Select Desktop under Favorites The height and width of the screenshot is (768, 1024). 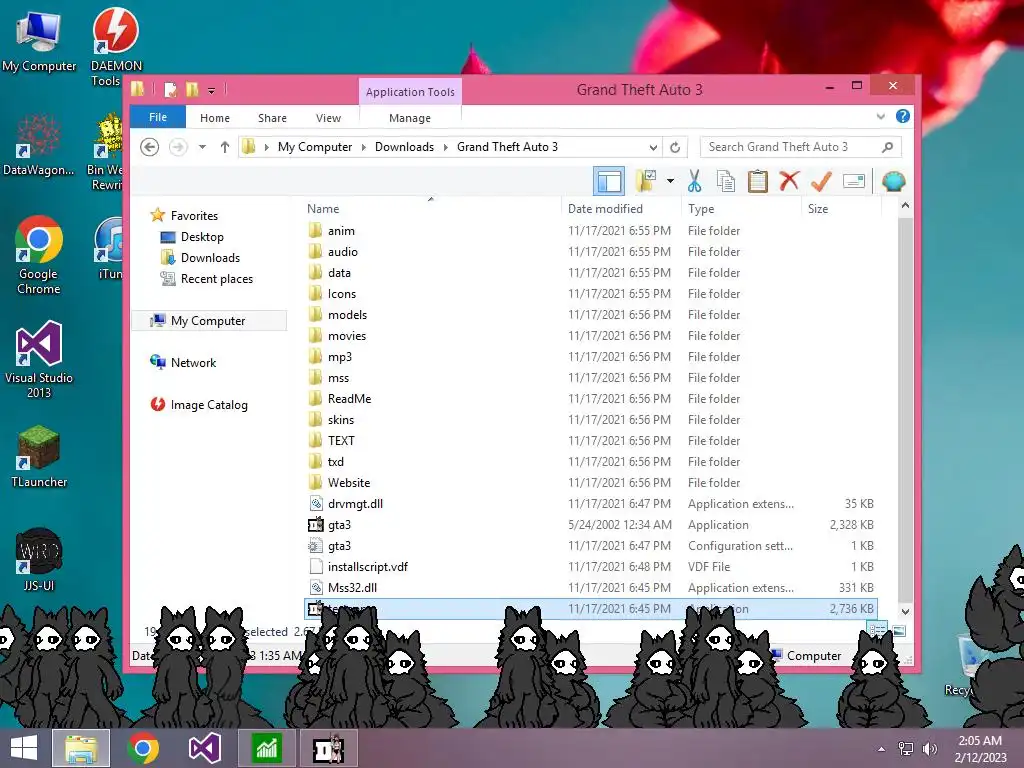[x=193, y=236]
